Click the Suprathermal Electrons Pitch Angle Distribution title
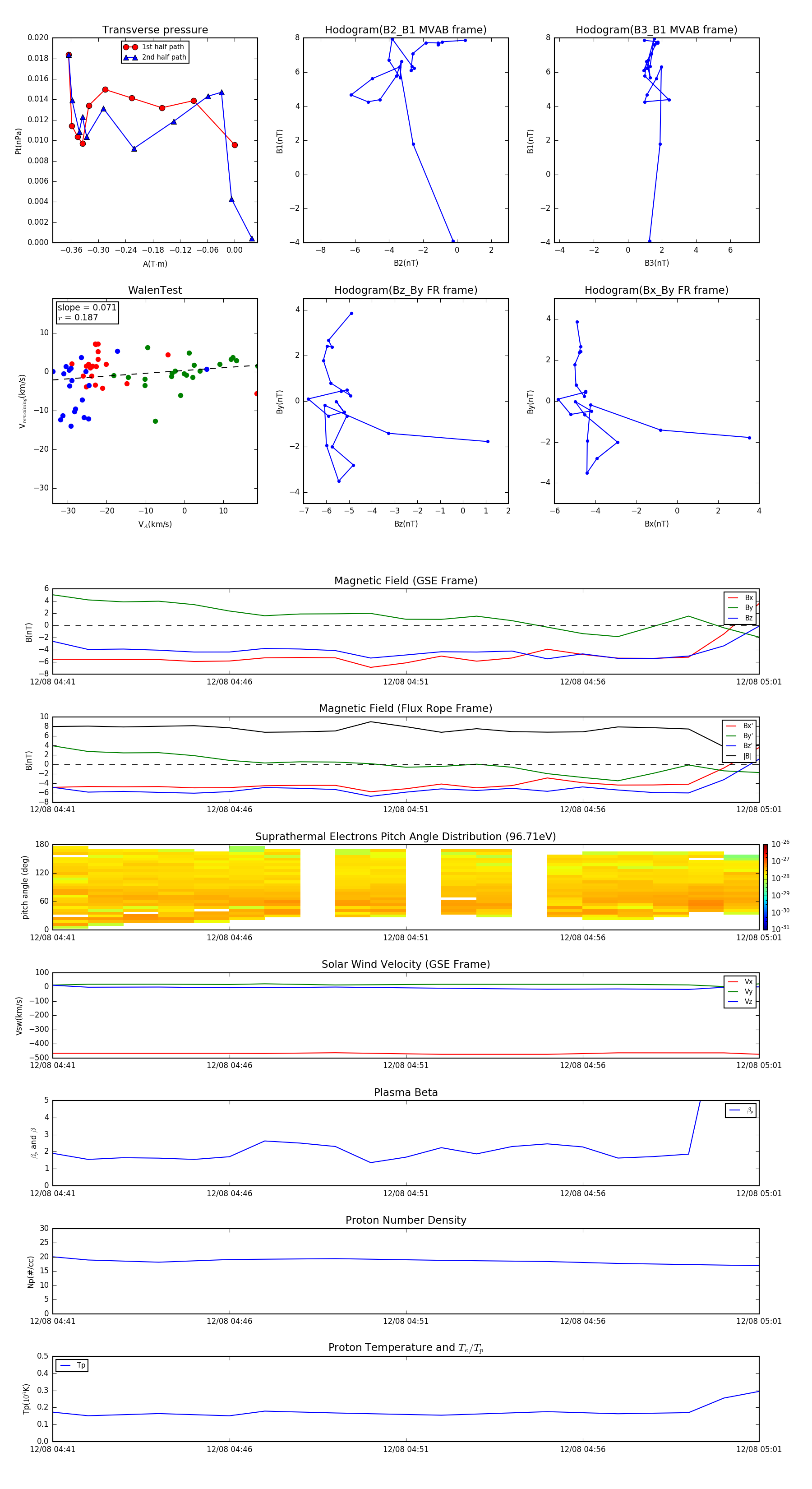Viewport: 812px width, 1489px height. coord(406,837)
